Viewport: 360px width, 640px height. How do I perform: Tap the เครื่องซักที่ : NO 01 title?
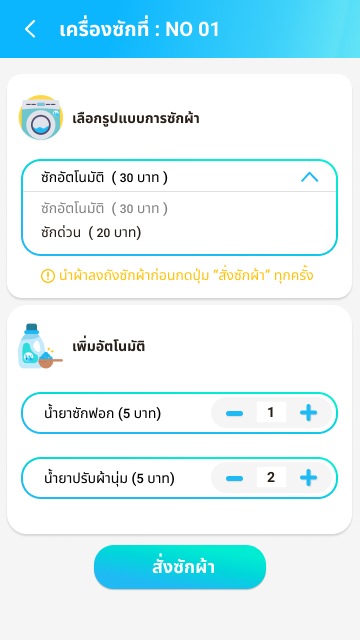[x=140, y=29]
